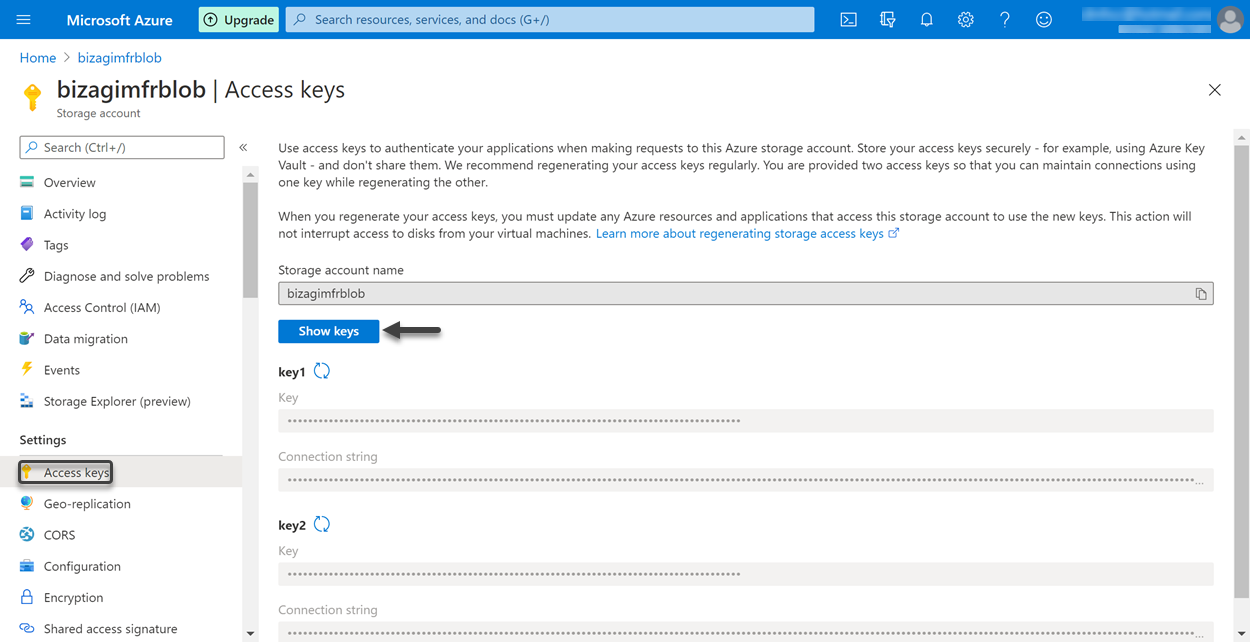1250x642 pixels.
Task: Click the key1 Key masked field
Action: click(x=745, y=421)
